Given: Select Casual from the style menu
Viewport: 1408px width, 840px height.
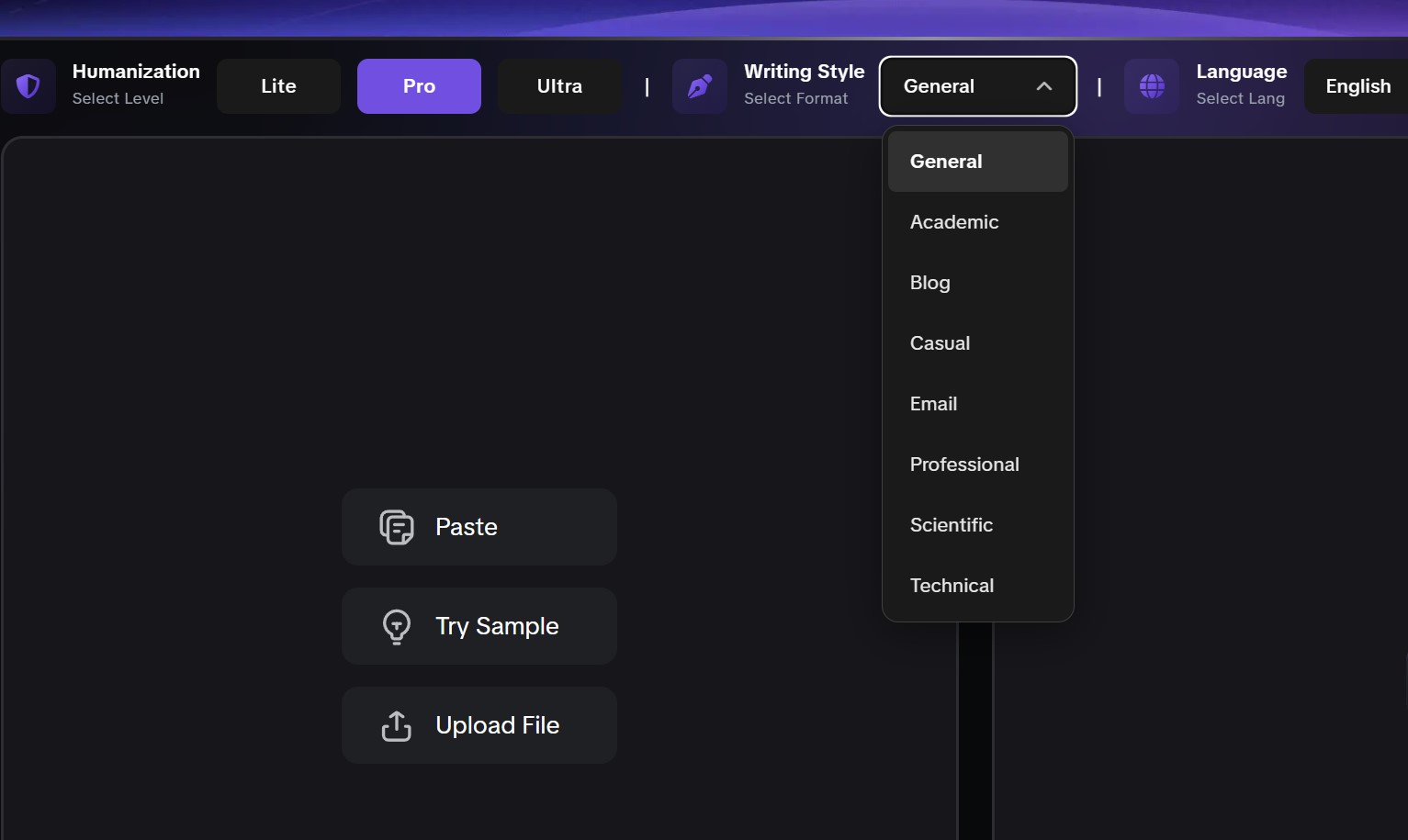Looking at the screenshot, I should 977,343.
